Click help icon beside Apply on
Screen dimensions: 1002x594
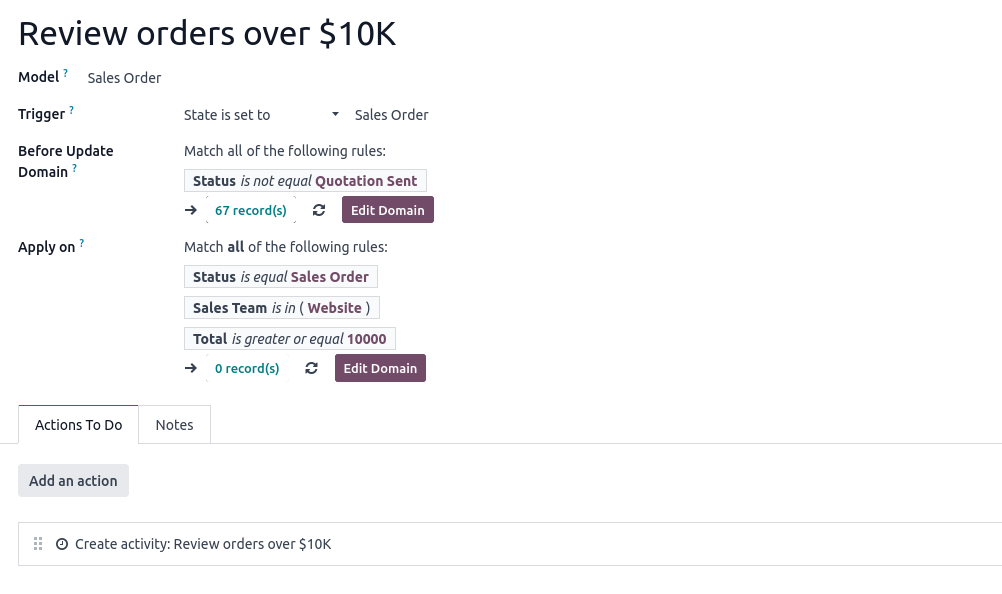coord(82,243)
